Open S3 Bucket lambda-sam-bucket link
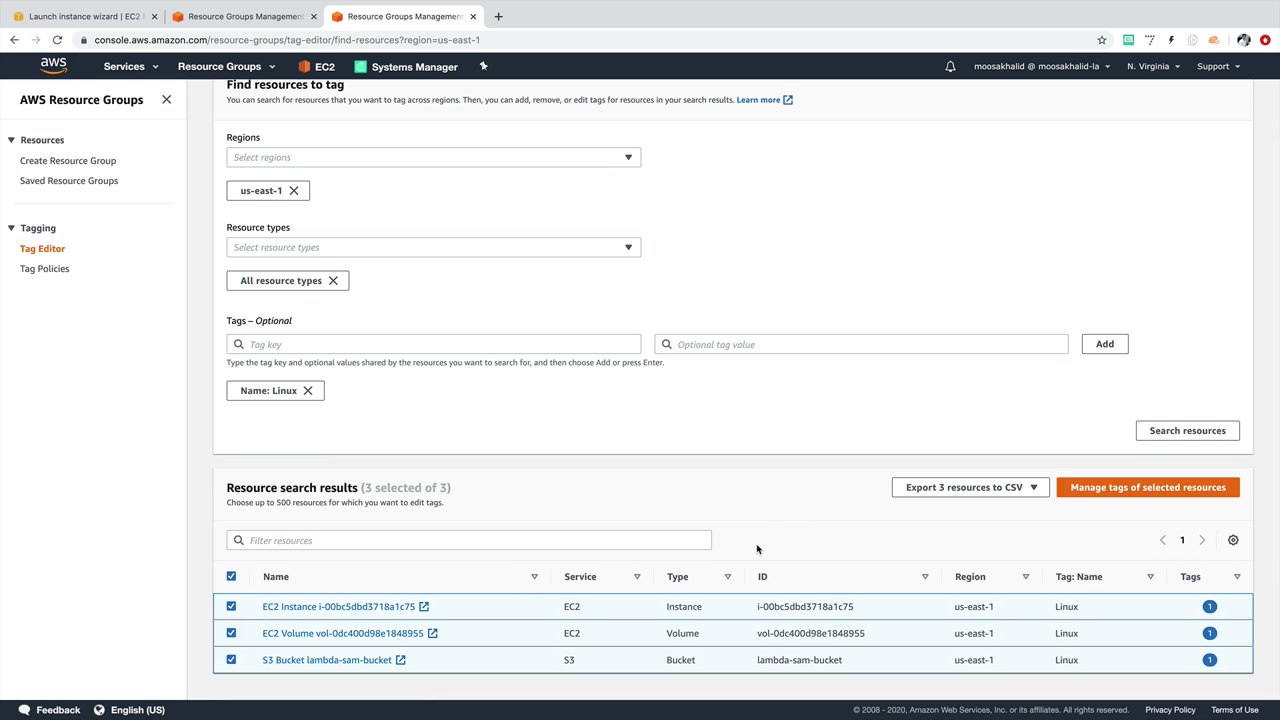Screen dimensions: 1280x720 click(x=327, y=660)
